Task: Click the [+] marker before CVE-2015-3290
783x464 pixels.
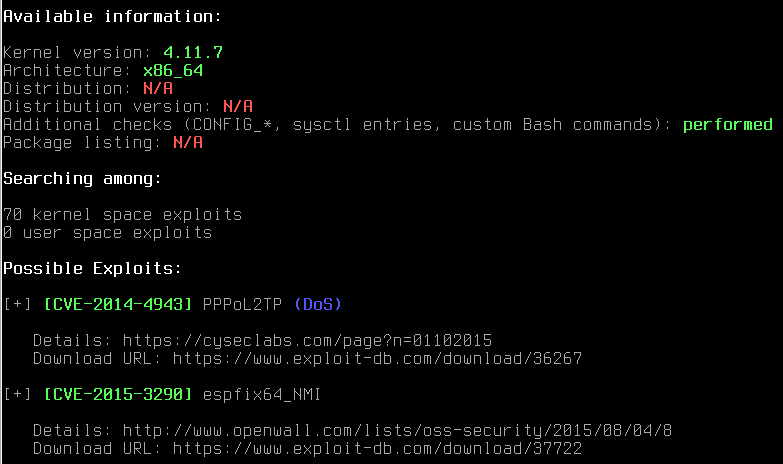Action: pos(17,394)
